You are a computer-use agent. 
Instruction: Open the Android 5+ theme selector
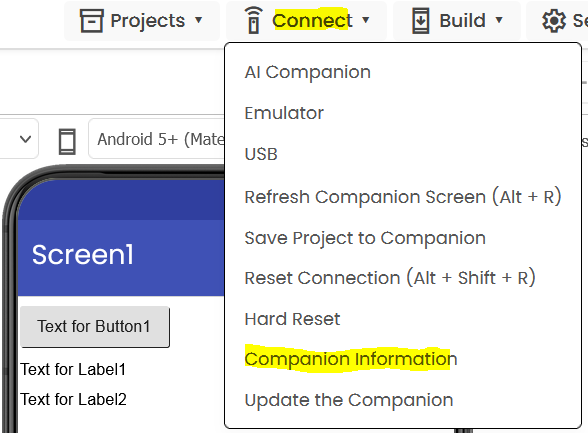(x=157, y=139)
